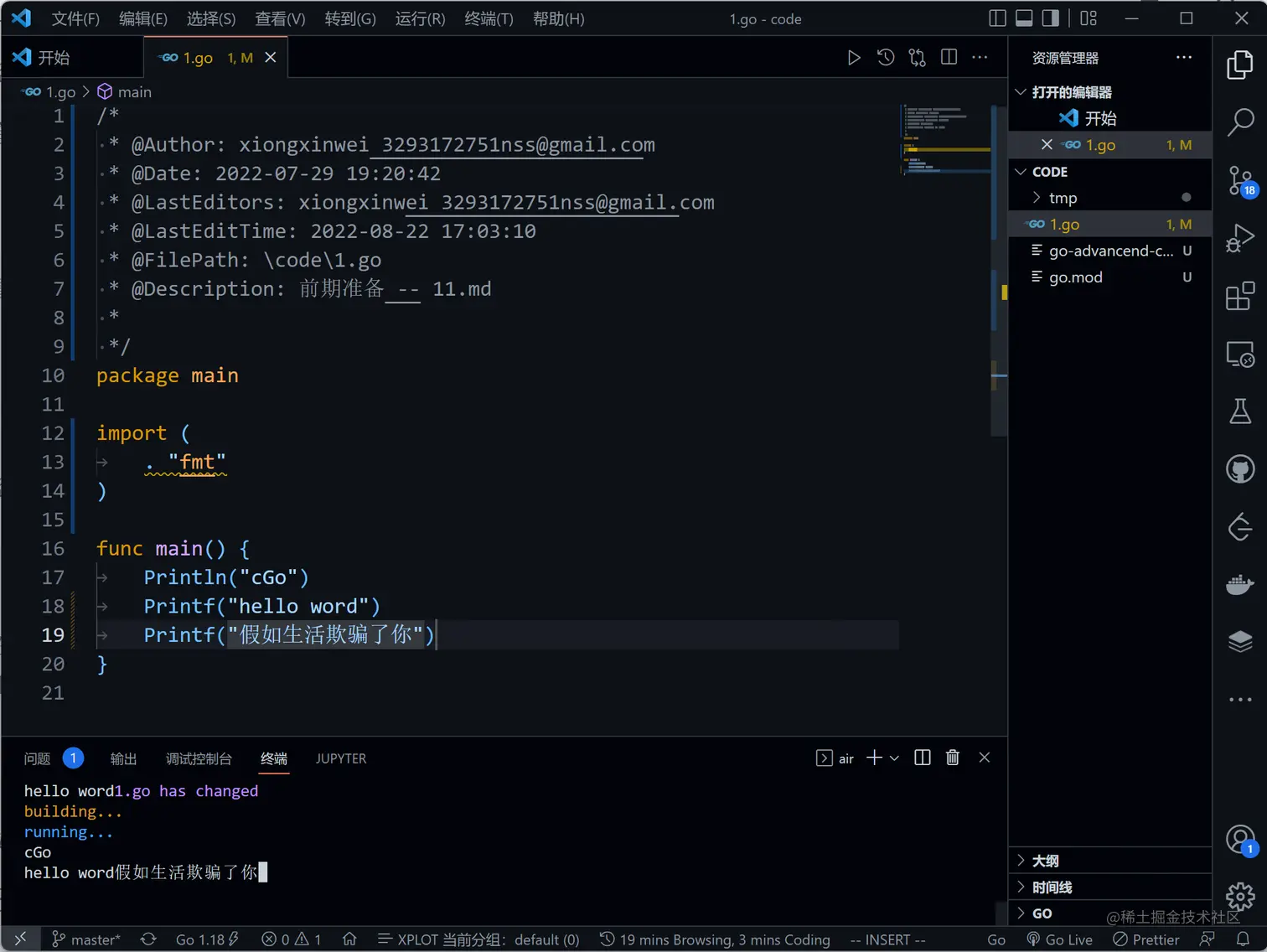The height and width of the screenshot is (952, 1267).
Task: Expand the 大纲 outline section
Action: click(1110, 861)
